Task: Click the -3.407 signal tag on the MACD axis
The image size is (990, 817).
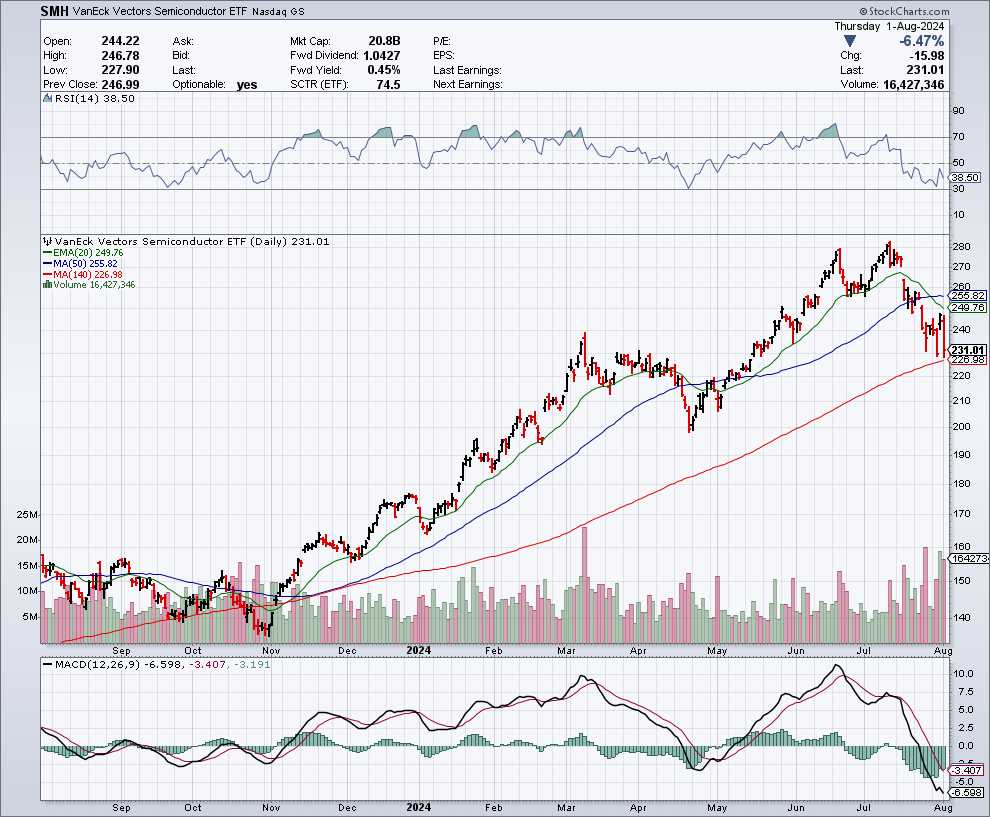Action: click(x=967, y=770)
